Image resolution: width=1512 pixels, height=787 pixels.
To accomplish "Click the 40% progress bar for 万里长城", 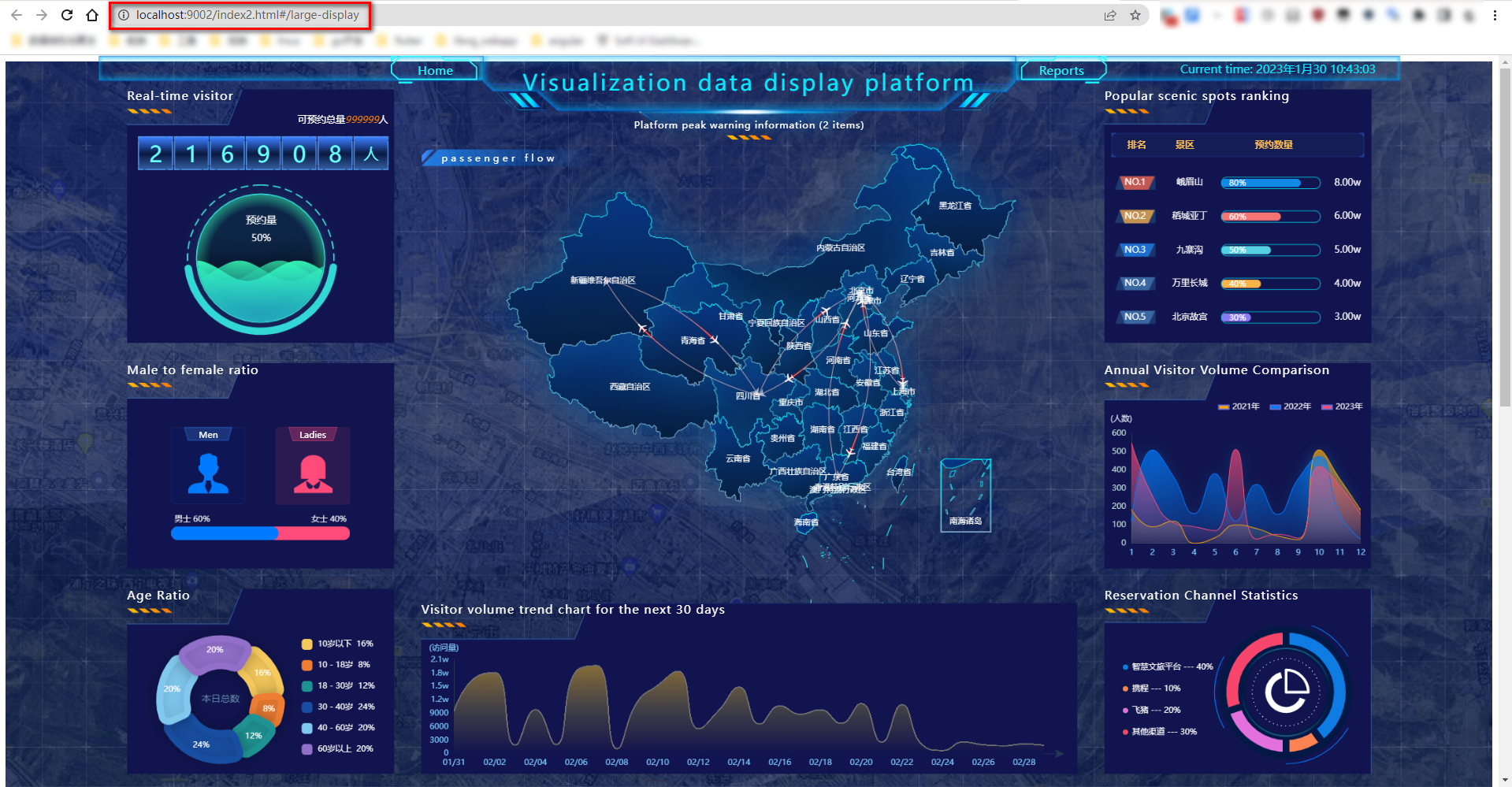I will pos(1270,284).
